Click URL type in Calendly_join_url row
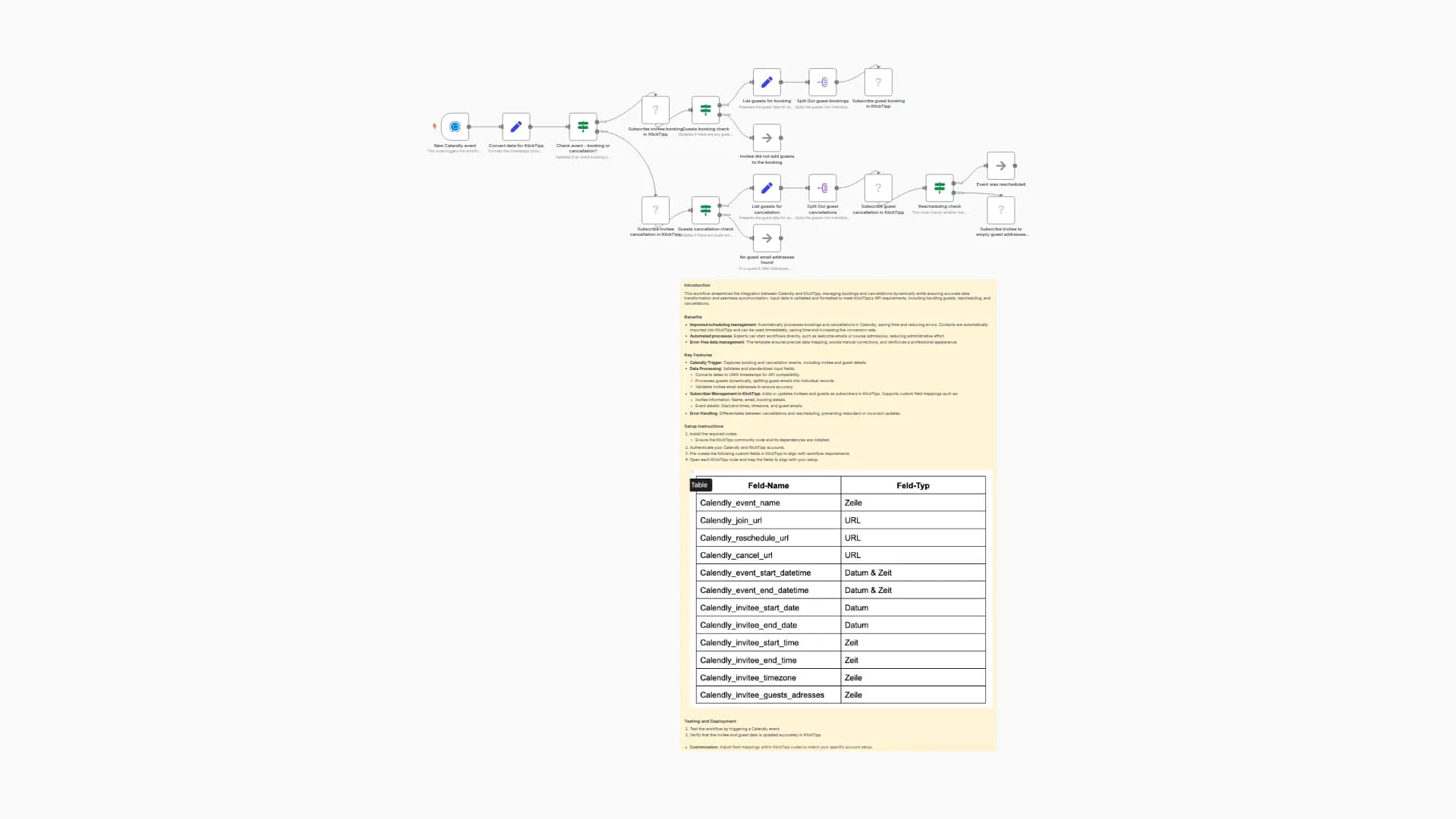Screen dimensions: 1456x819 (x=913, y=520)
